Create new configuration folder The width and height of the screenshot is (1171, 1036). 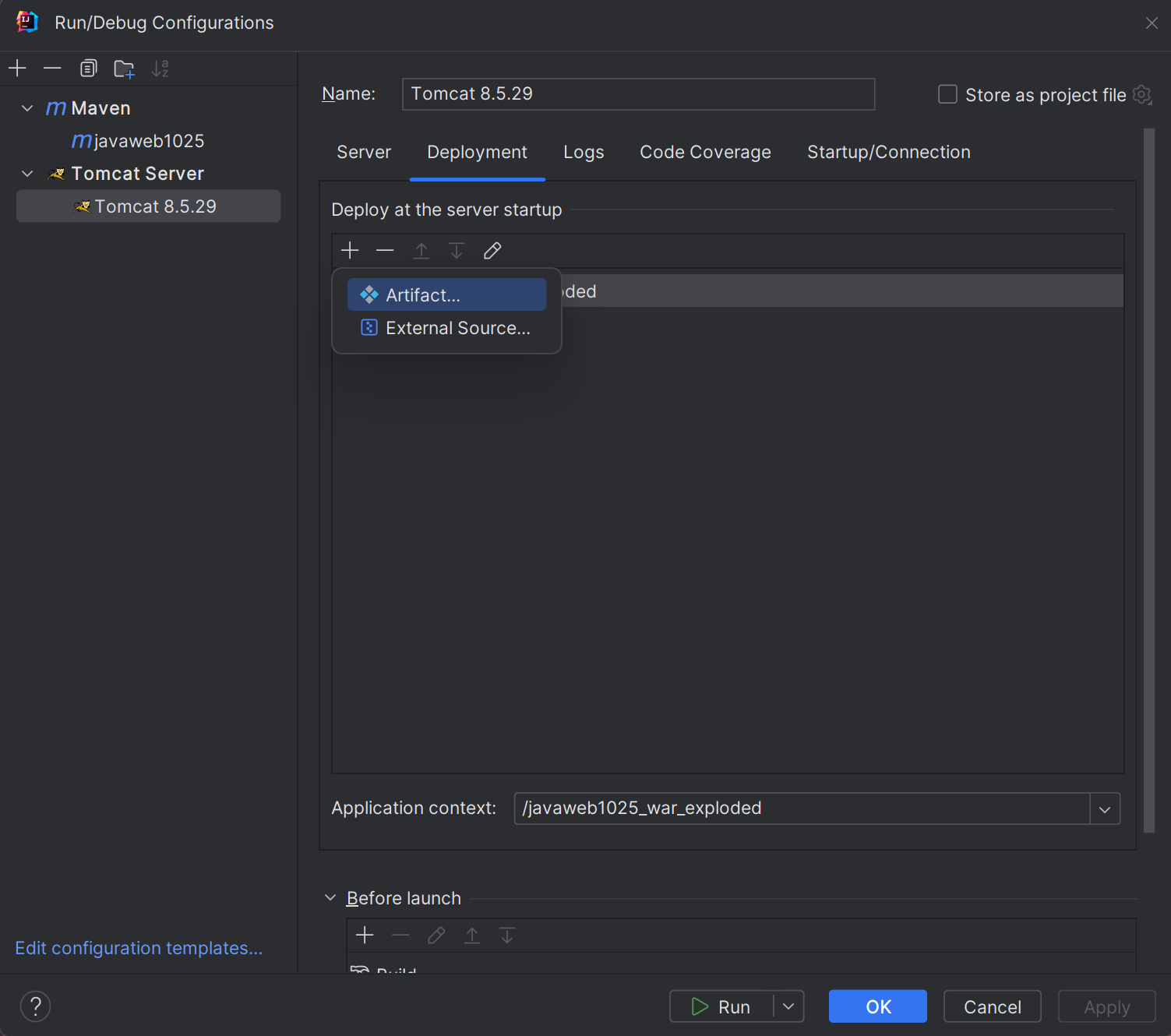pos(124,69)
